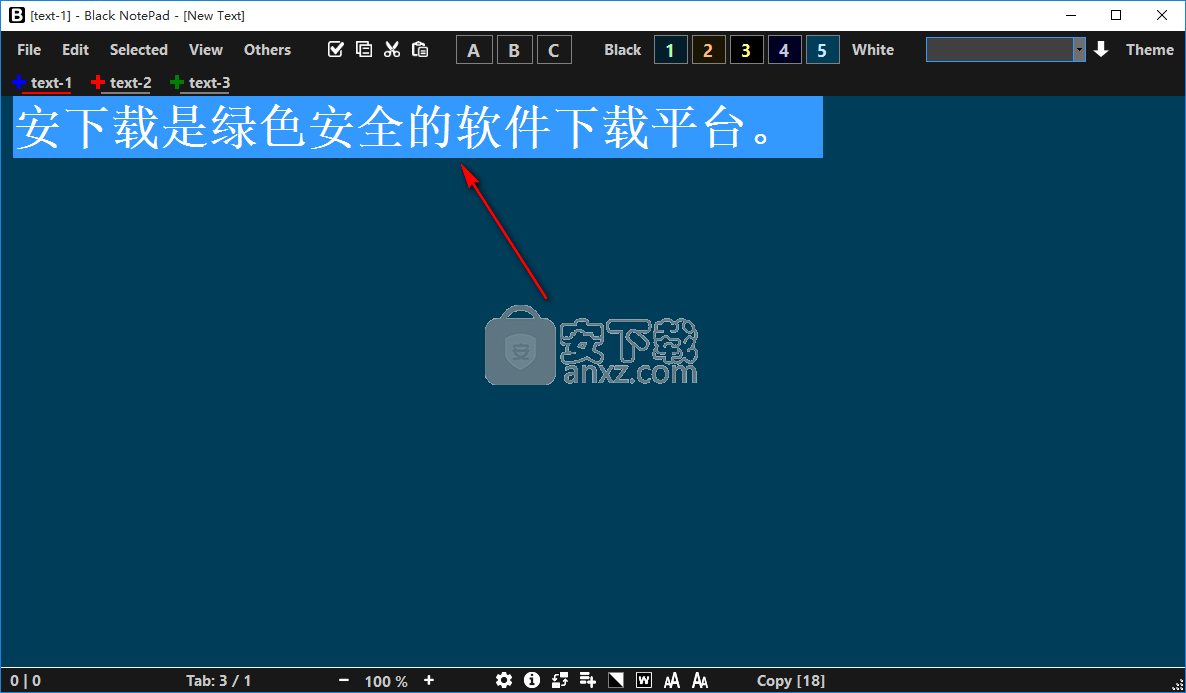Select color theme swatch 5

click(822, 50)
